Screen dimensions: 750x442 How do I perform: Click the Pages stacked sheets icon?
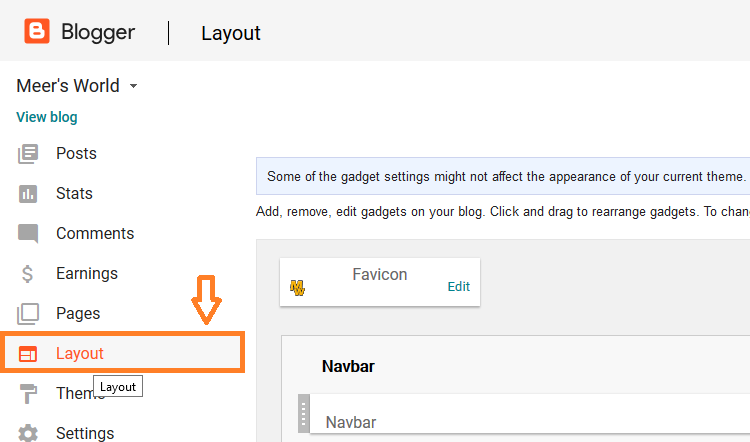point(28,314)
